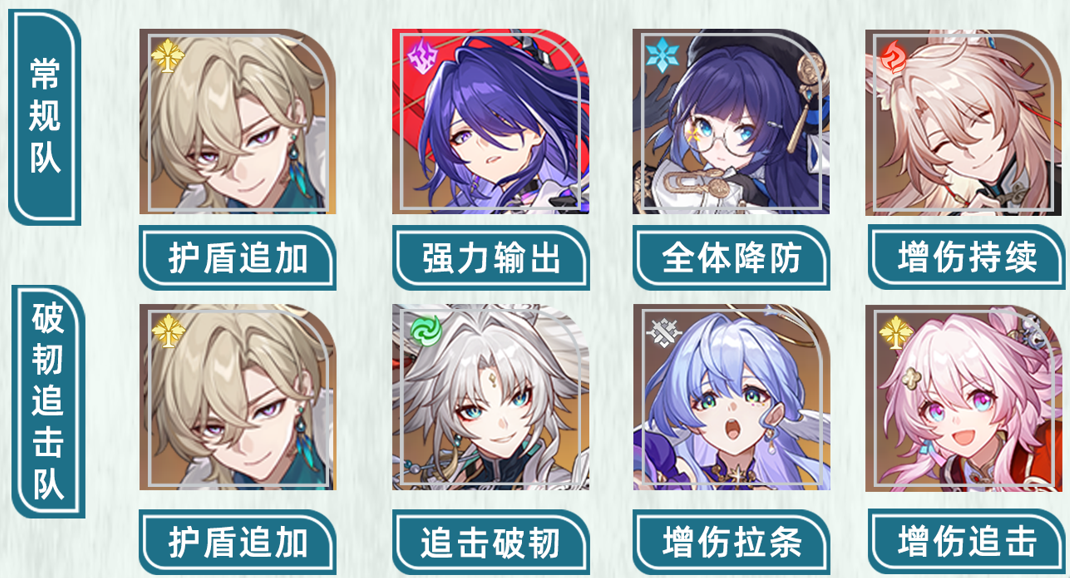The height and width of the screenshot is (578, 1070).
Task: Open the purple-haired Acheron character portrait
Action: tap(491, 121)
